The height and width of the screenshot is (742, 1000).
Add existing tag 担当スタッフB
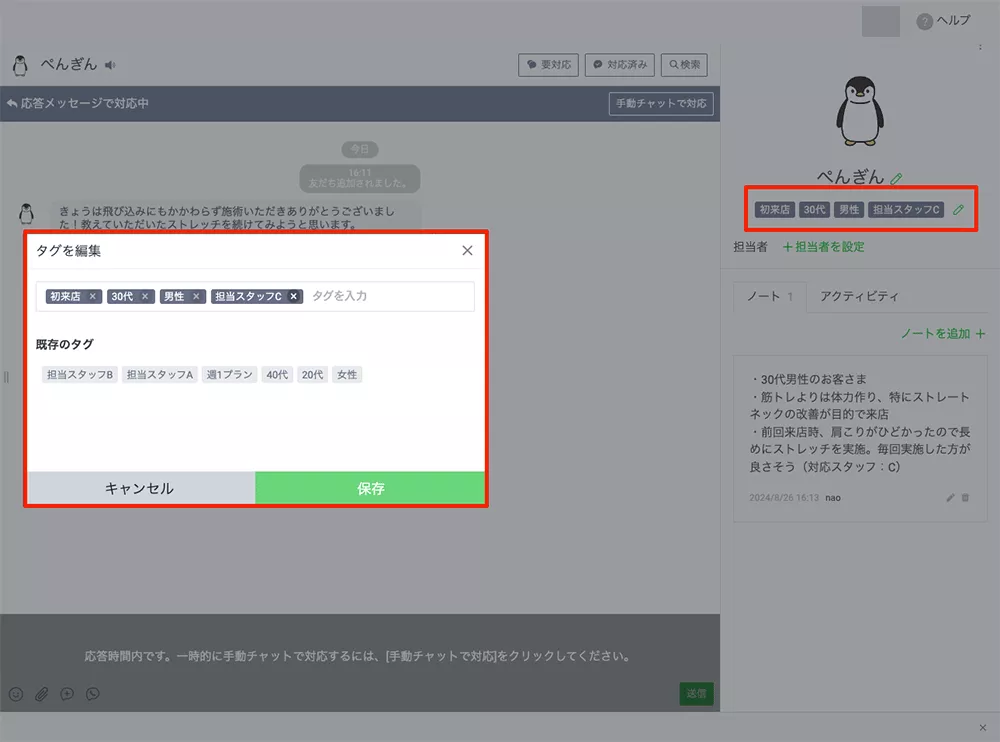pyautogui.click(x=80, y=375)
